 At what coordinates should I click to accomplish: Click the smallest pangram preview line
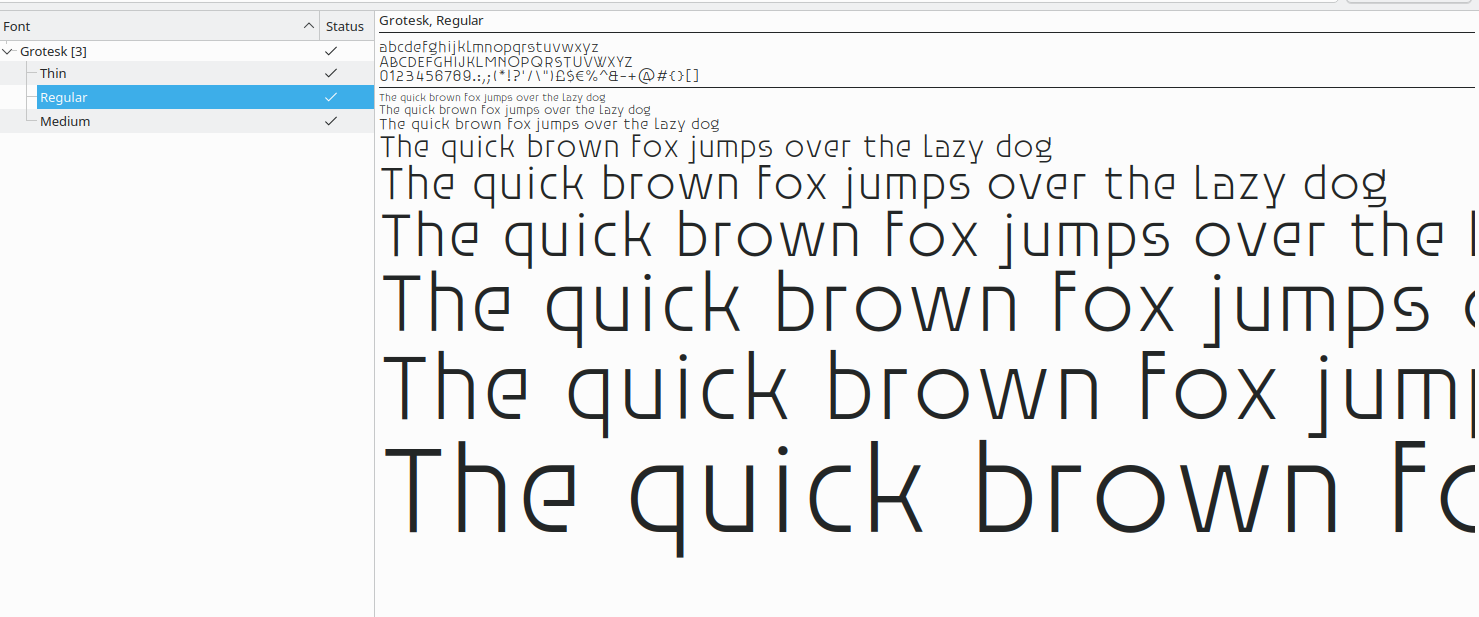coord(491,98)
